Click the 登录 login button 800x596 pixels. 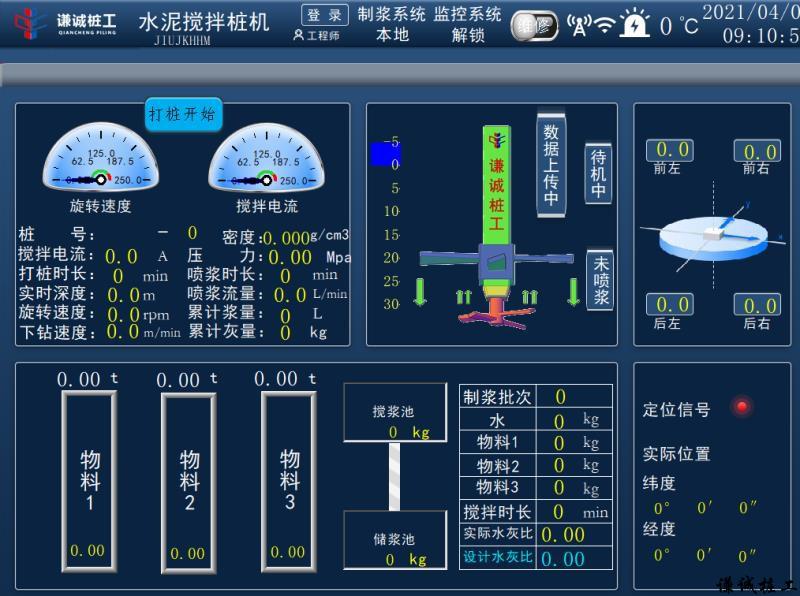click(325, 15)
